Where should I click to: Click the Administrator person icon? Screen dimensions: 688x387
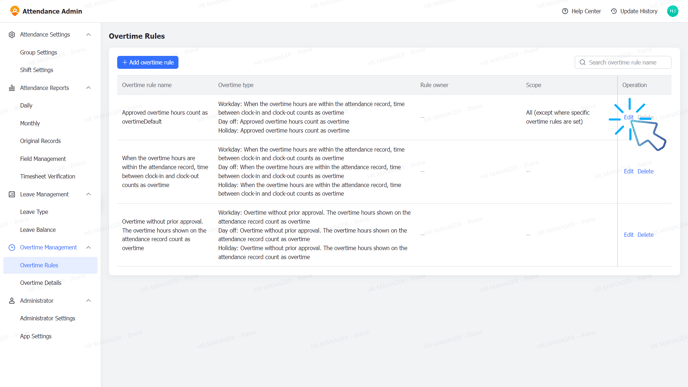pos(12,301)
